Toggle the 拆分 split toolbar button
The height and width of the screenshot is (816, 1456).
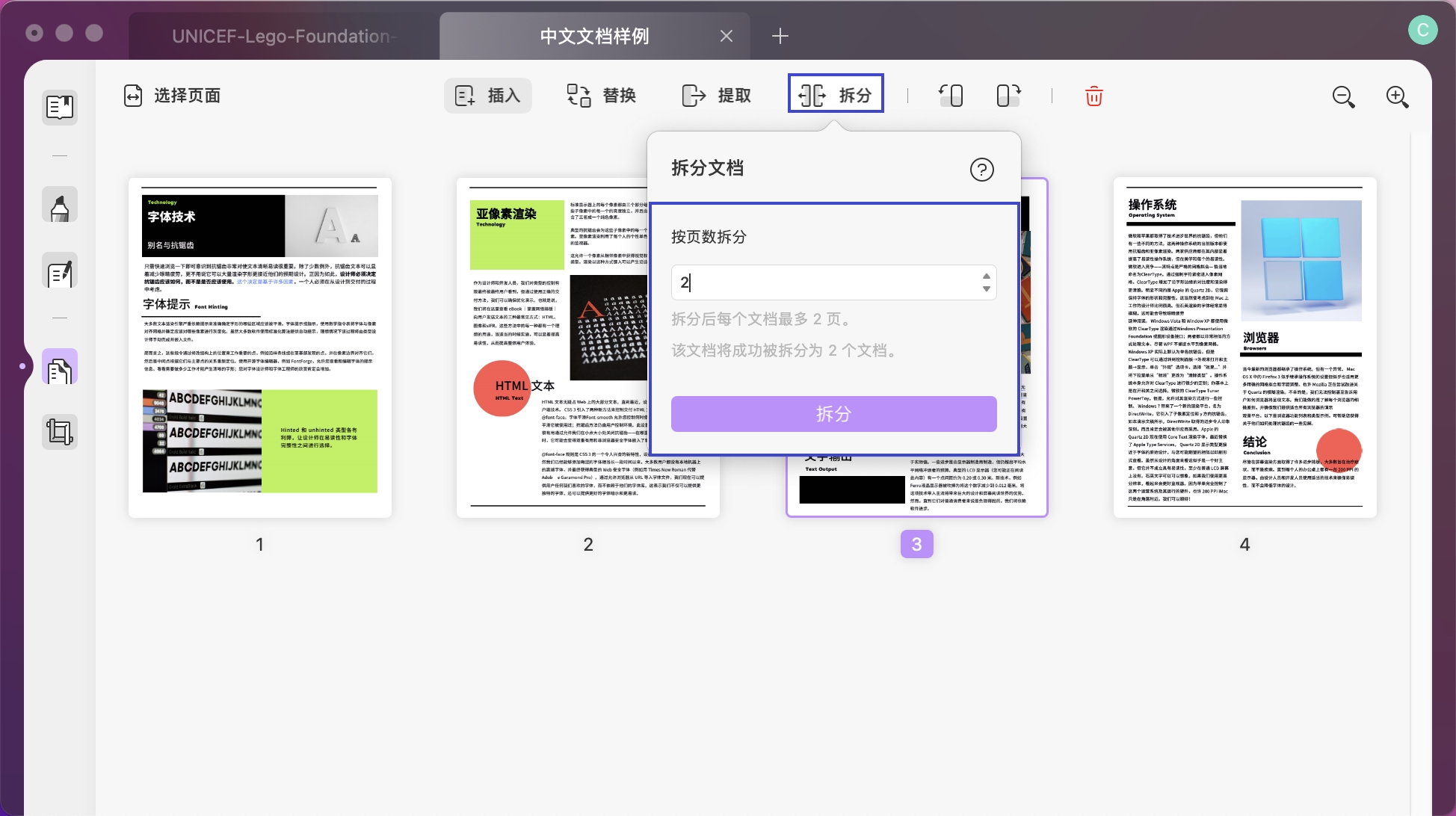coord(836,95)
